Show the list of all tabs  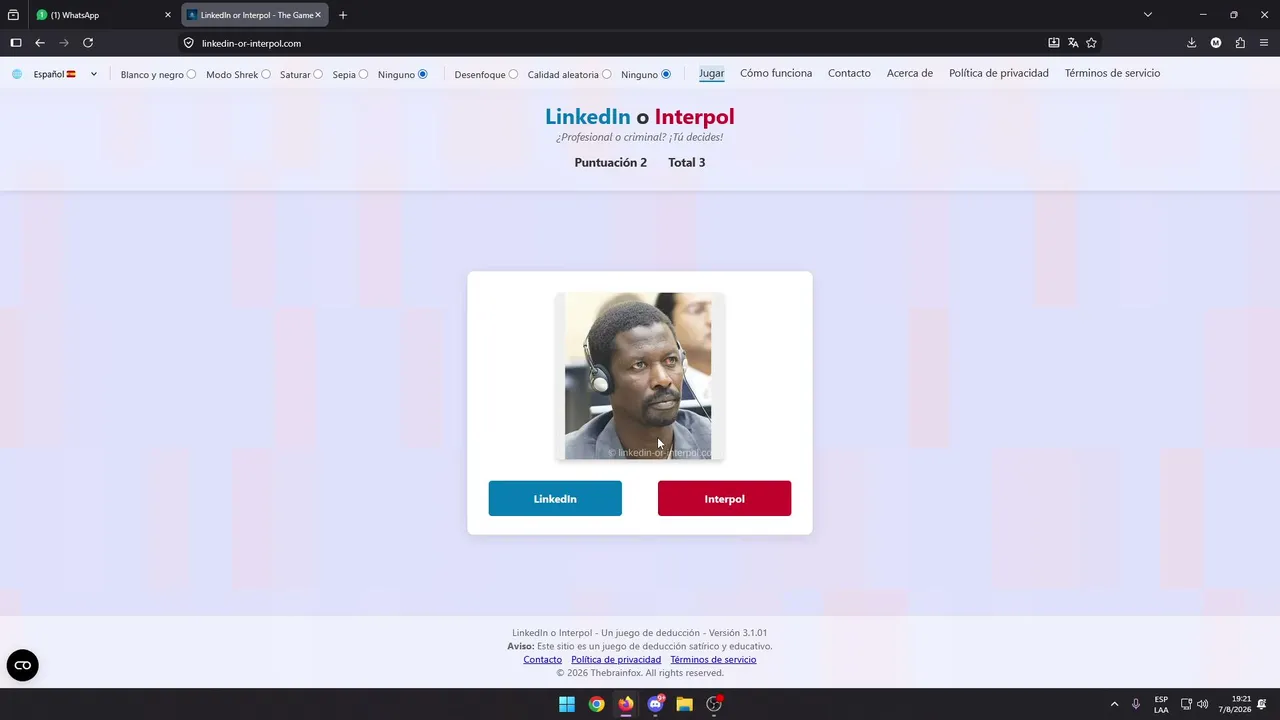(x=1148, y=15)
